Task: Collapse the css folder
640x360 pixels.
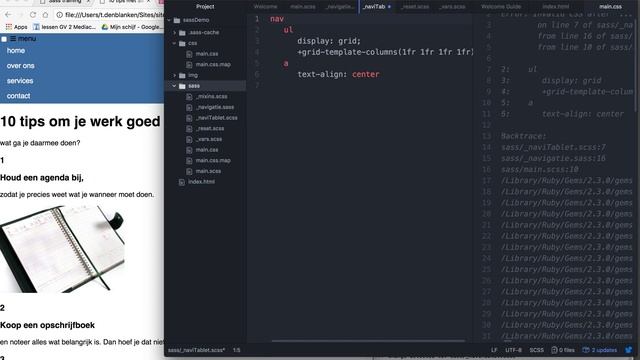Action: coord(175,43)
